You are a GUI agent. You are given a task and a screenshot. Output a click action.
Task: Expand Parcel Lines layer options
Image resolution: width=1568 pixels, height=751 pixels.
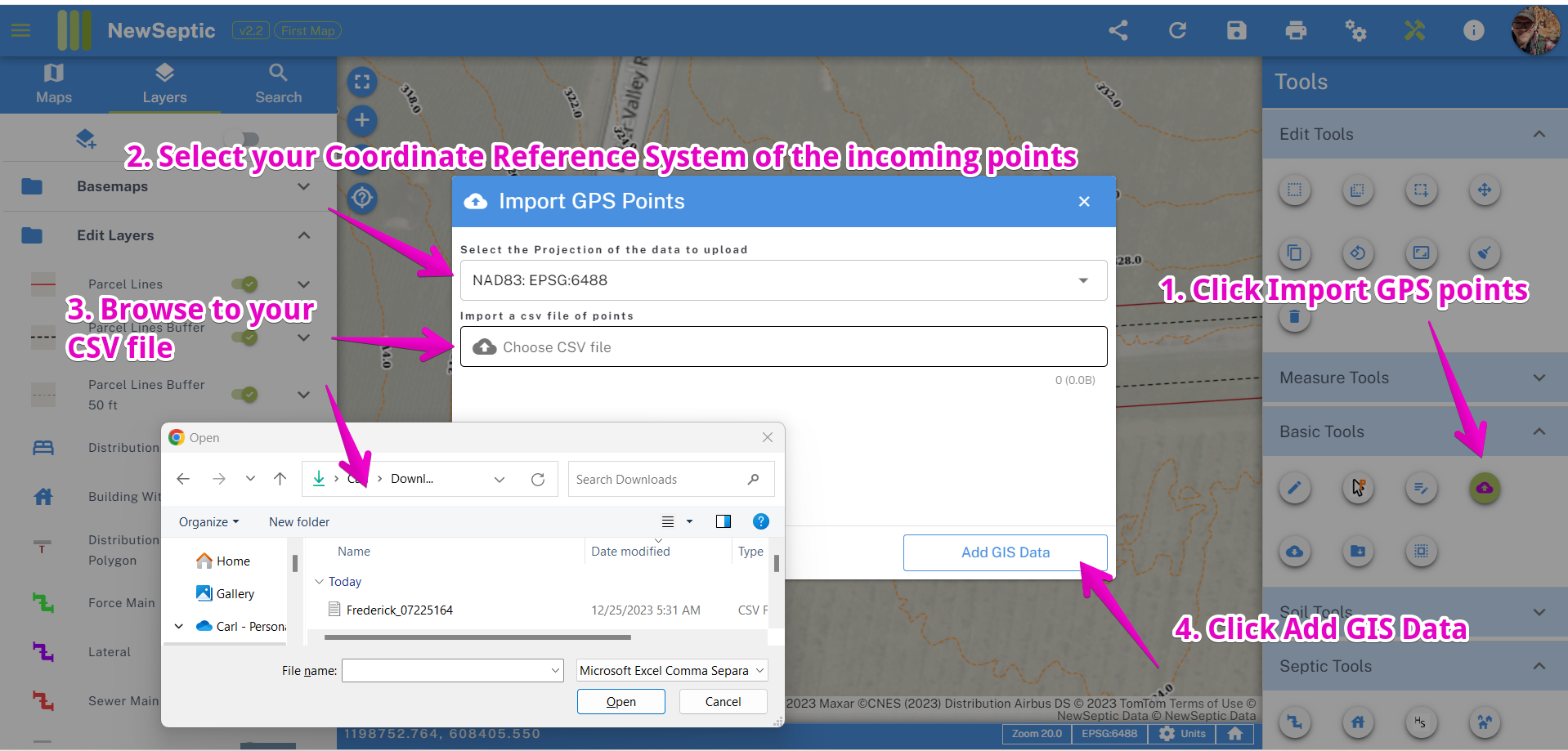[x=304, y=284]
